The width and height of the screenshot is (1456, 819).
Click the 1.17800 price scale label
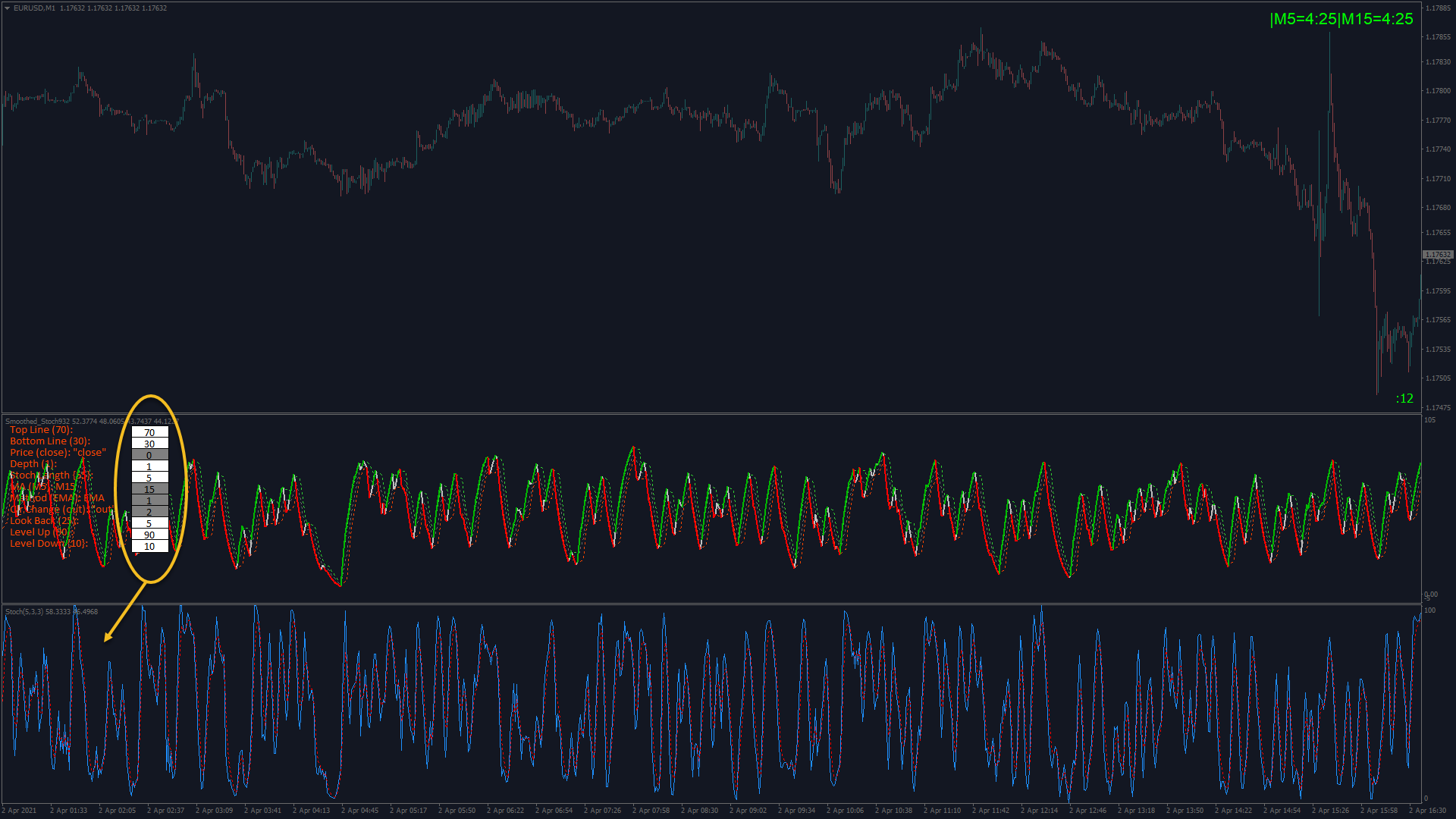[x=1438, y=91]
